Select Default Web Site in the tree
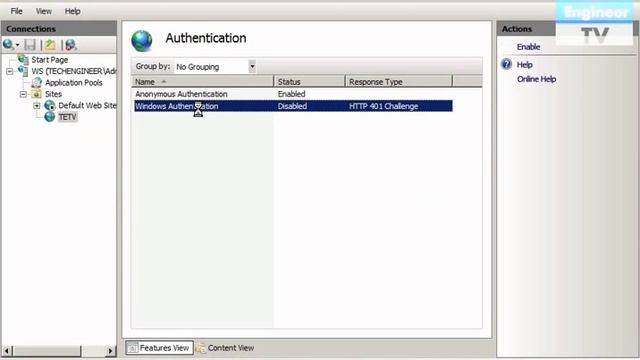The width and height of the screenshot is (640, 360). pos(87,105)
